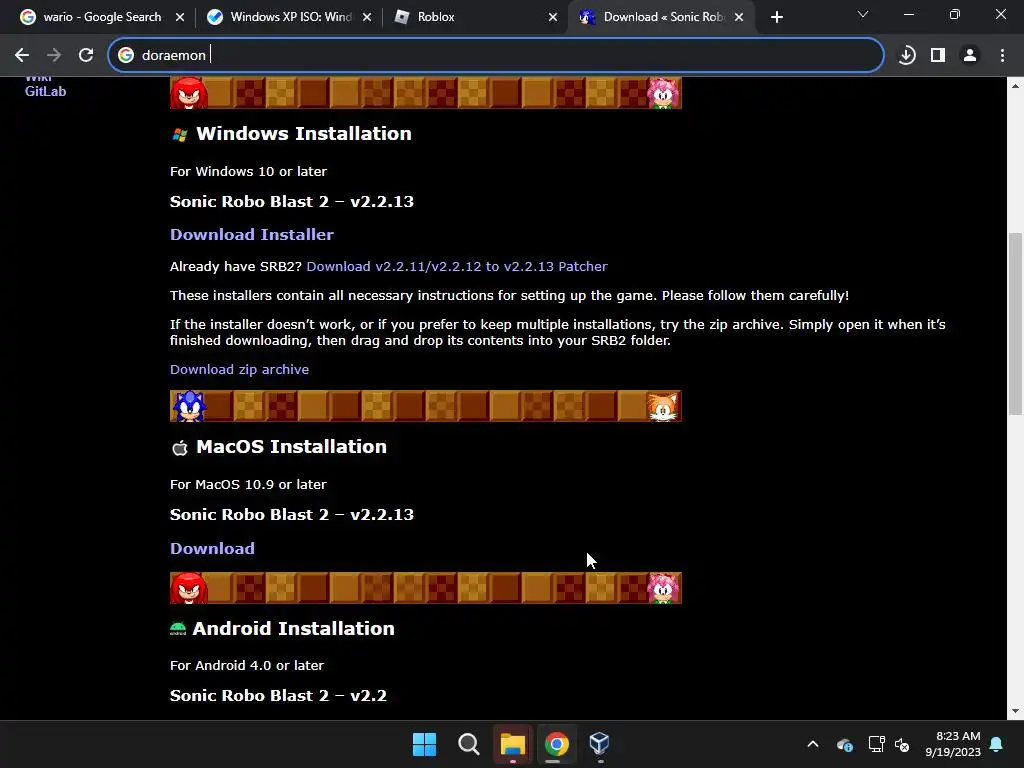Click the MacOS Download link
1024x768 pixels.
tap(212, 549)
